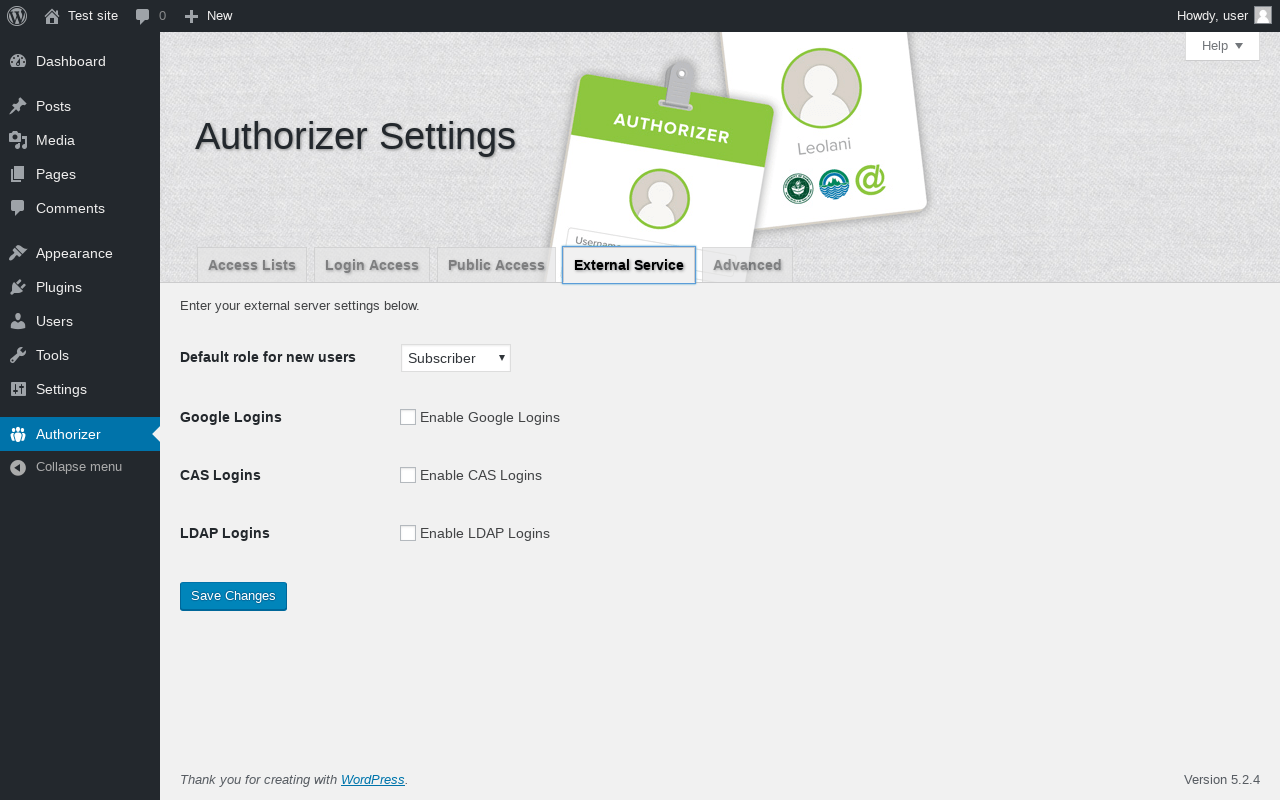Click the Enable CAS Logins label text

pos(481,475)
